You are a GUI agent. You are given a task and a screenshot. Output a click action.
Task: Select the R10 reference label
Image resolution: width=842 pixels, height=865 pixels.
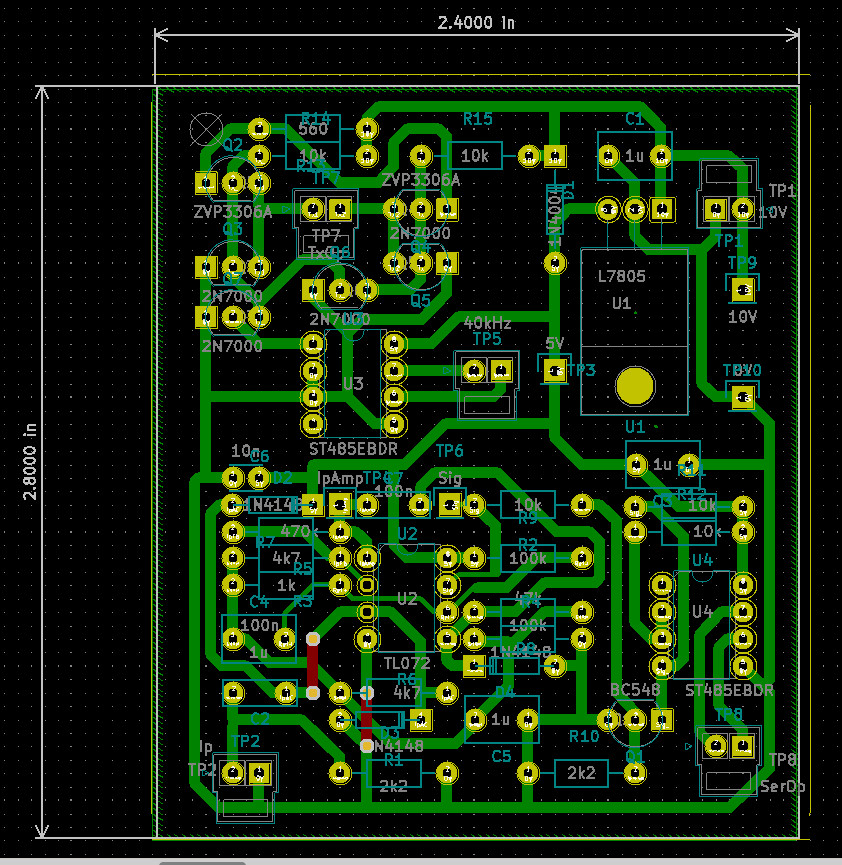(584, 736)
